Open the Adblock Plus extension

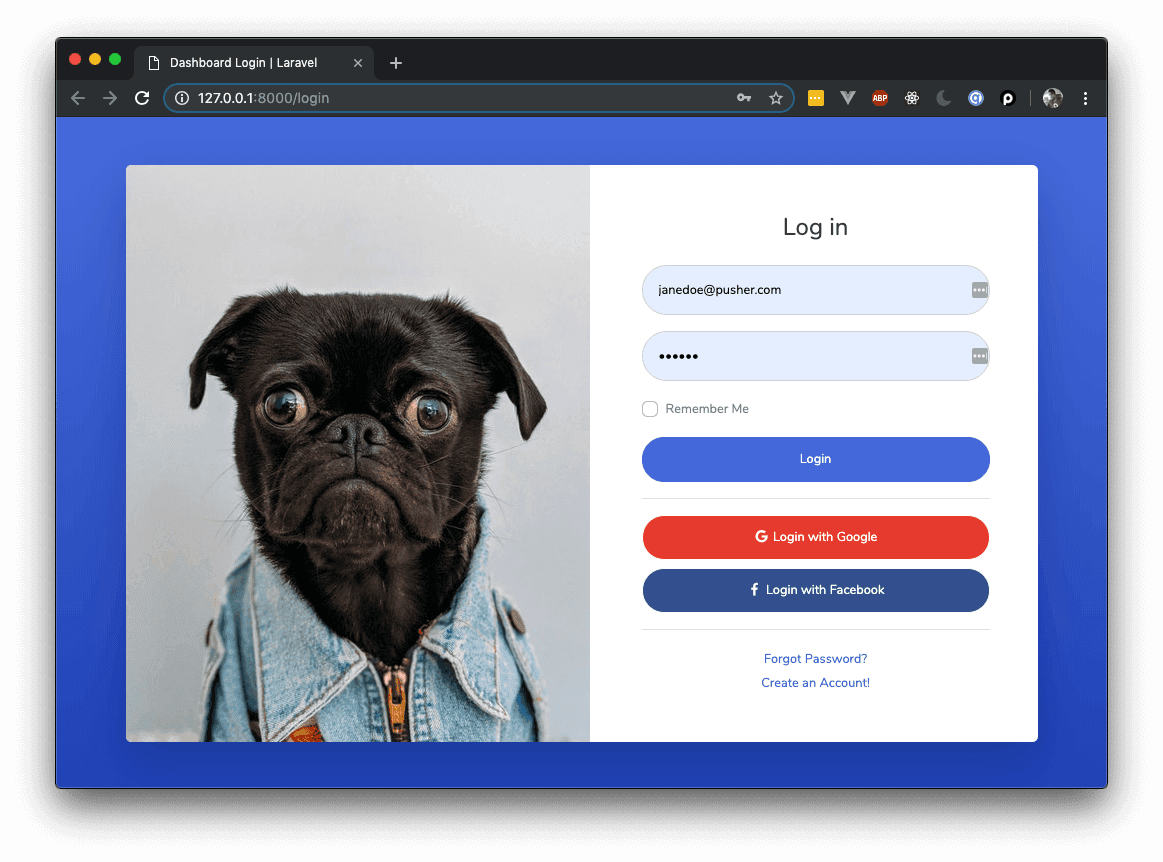[879, 98]
